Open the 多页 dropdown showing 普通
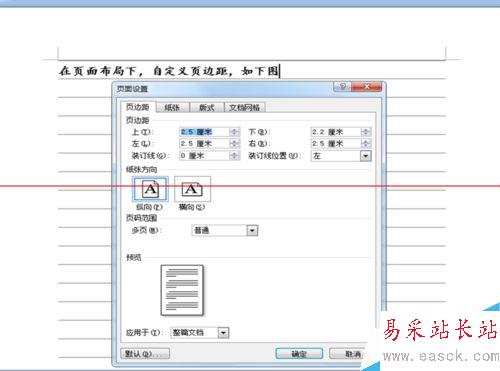Screen dimensions: 500x371 tap(225, 230)
